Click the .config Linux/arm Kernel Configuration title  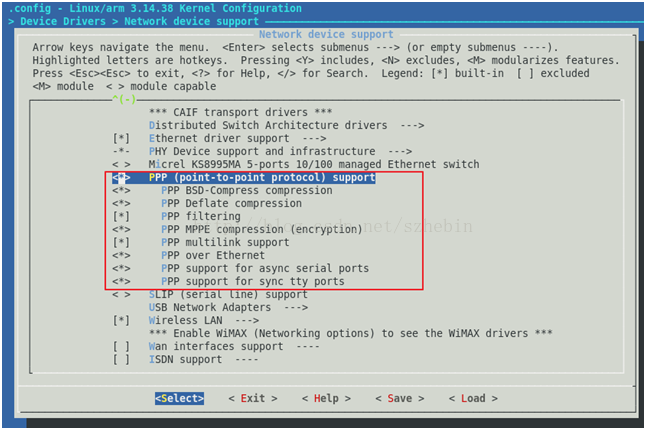point(155,8)
